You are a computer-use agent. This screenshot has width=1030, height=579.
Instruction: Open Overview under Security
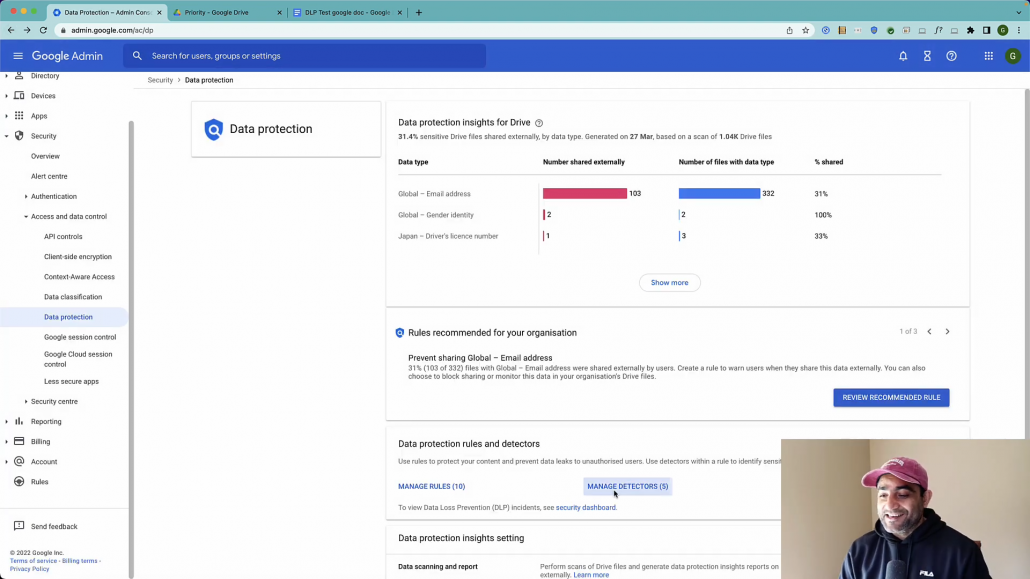coord(45,156)
